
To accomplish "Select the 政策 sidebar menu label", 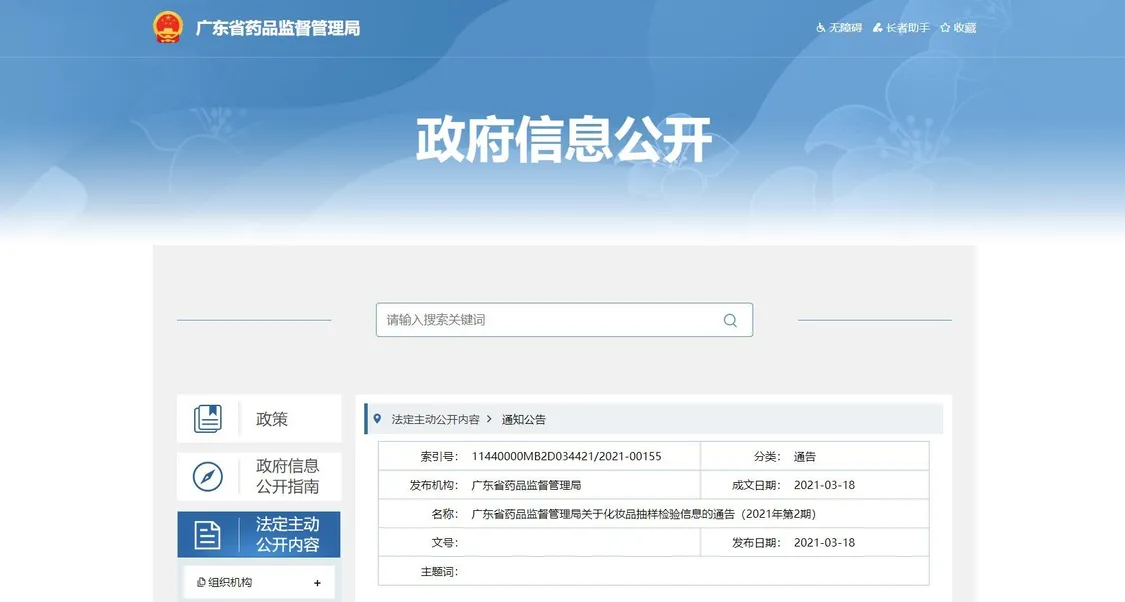I will (x=272, y=419).
